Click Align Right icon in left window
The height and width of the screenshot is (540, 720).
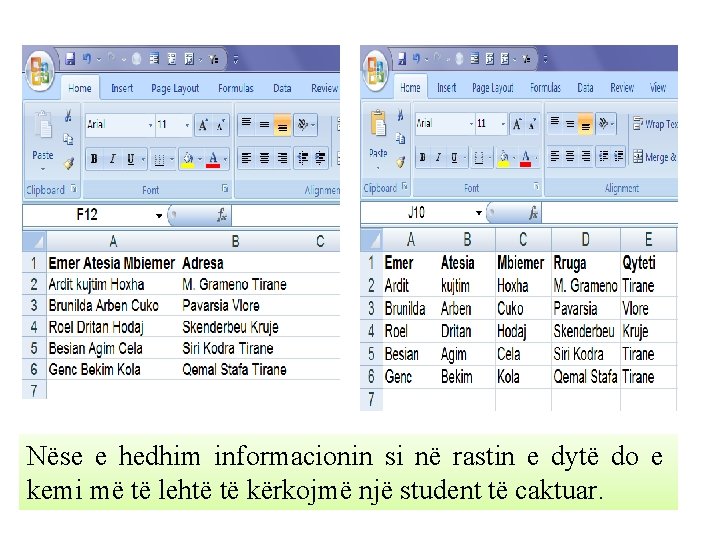pyautogui.click(x=282, y=158)
